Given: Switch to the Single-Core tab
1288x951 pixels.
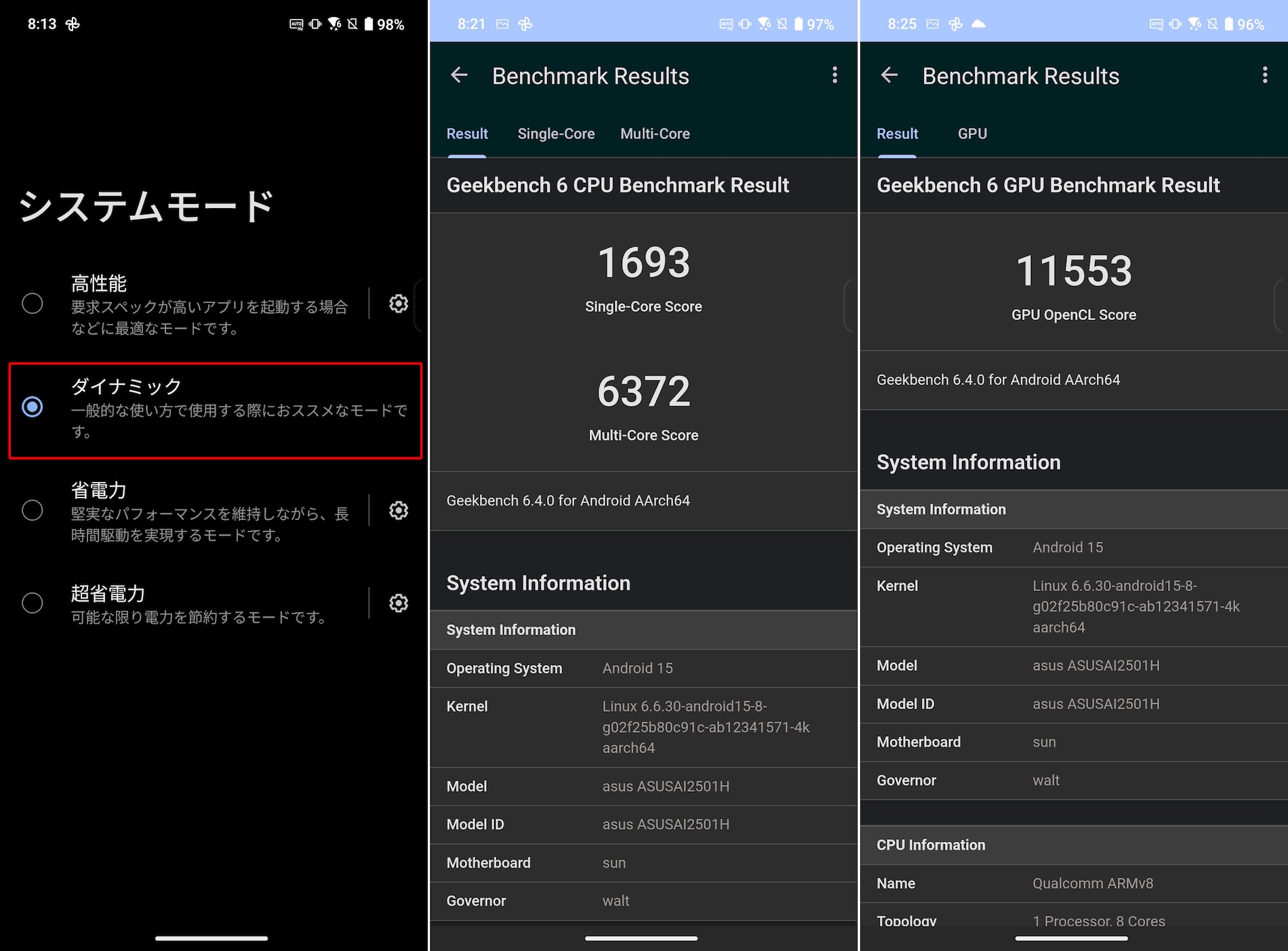Looking at the screenshot, I should tap(556, 134).
